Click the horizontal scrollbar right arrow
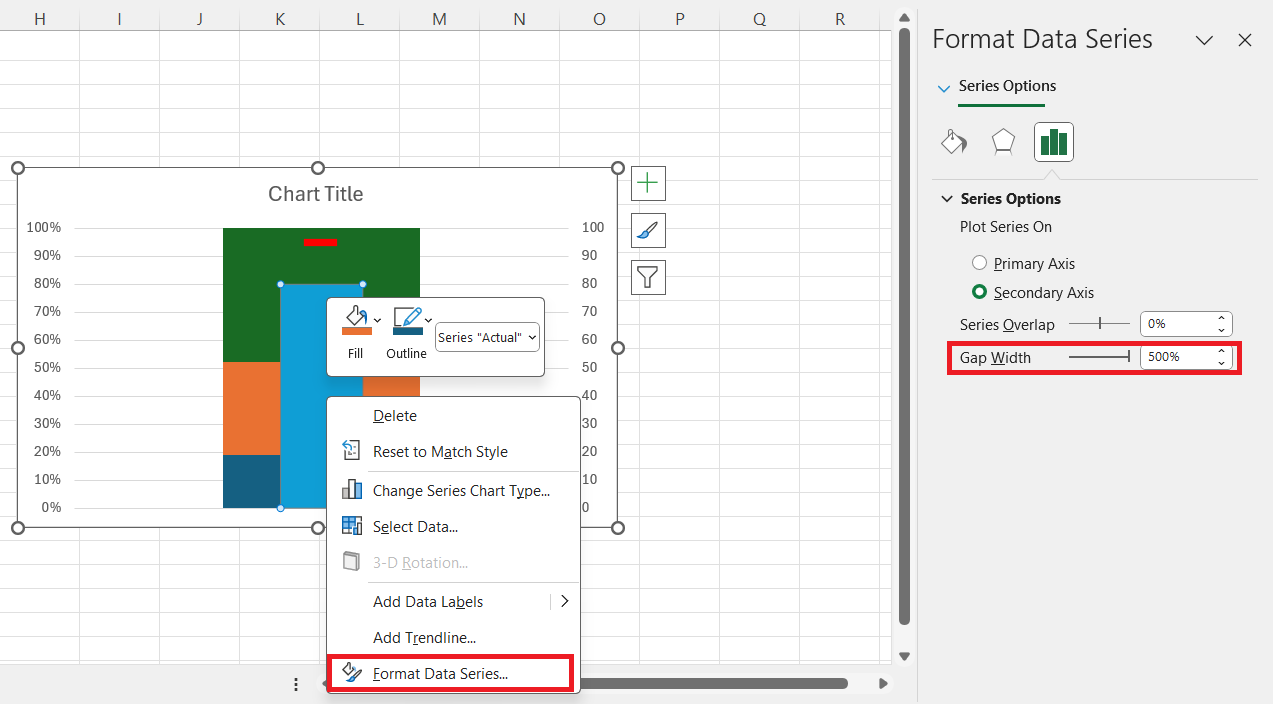1273x704 pixels. (883, 684)
